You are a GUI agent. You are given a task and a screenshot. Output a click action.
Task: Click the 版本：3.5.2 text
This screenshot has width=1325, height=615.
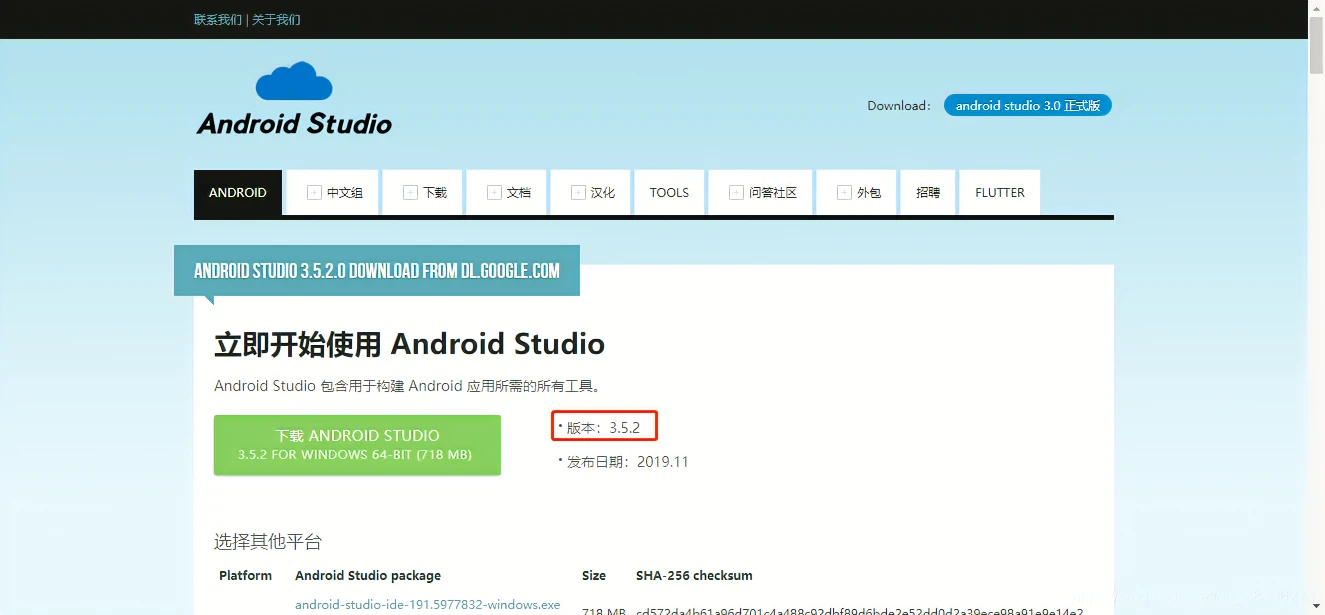[x=604, y=427]
